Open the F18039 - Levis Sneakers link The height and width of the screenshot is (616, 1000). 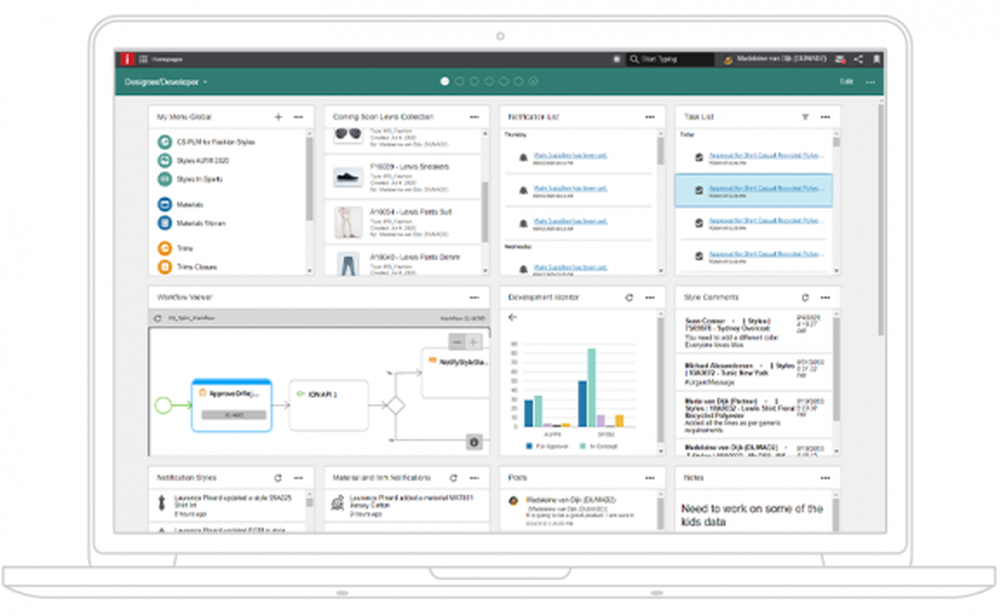410,166
